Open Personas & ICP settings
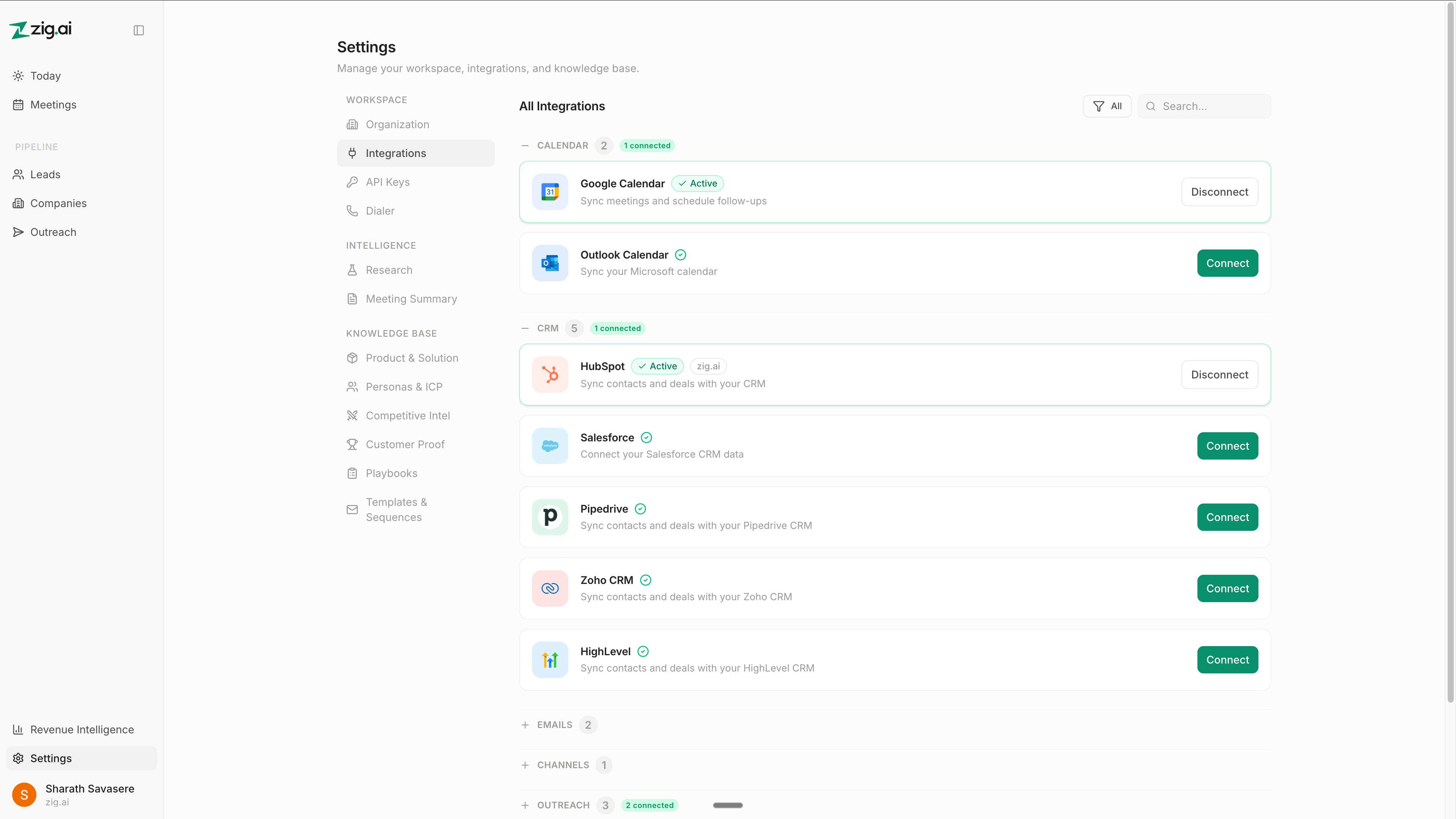 [416, 387]
